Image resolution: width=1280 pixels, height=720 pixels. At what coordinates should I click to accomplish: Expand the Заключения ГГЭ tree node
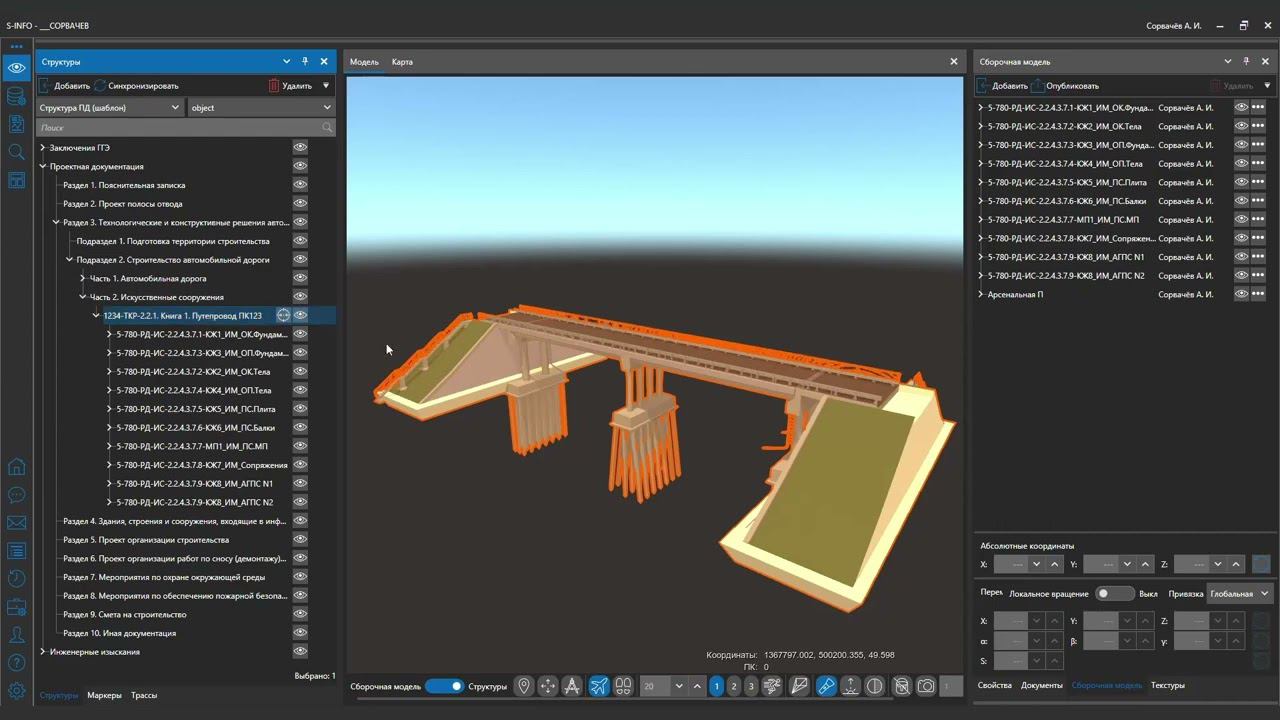click(43, 148)
